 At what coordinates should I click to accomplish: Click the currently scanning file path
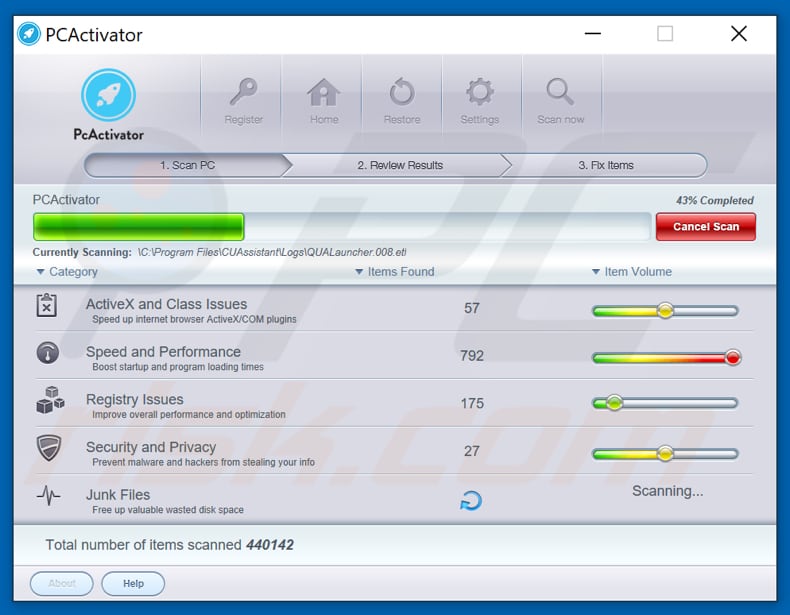click(272, 252)
